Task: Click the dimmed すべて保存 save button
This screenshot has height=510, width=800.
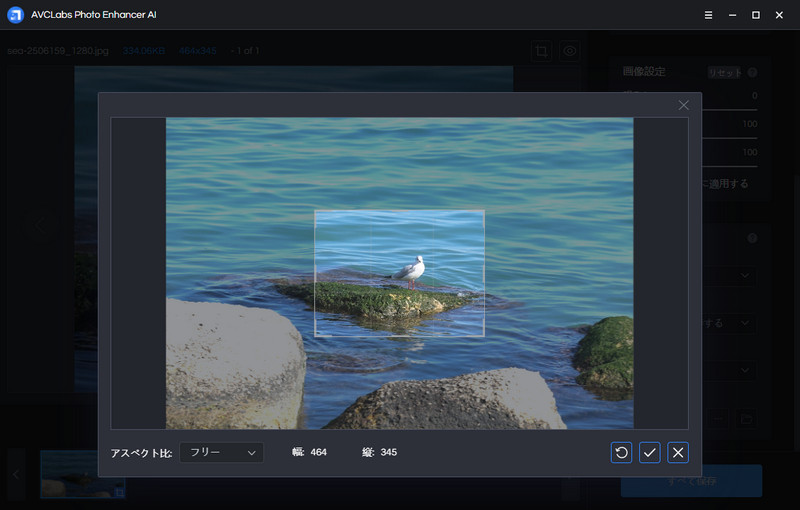Action: pos(691,481)
